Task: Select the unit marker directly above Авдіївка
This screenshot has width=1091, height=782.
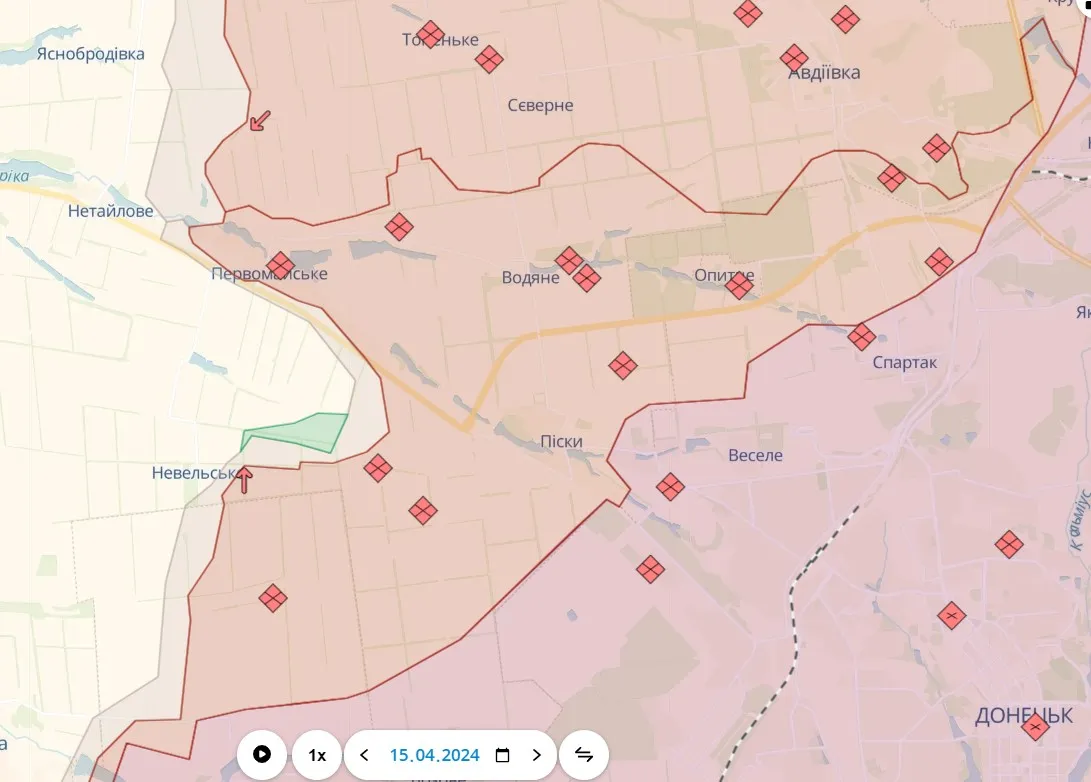Action: 794,57
